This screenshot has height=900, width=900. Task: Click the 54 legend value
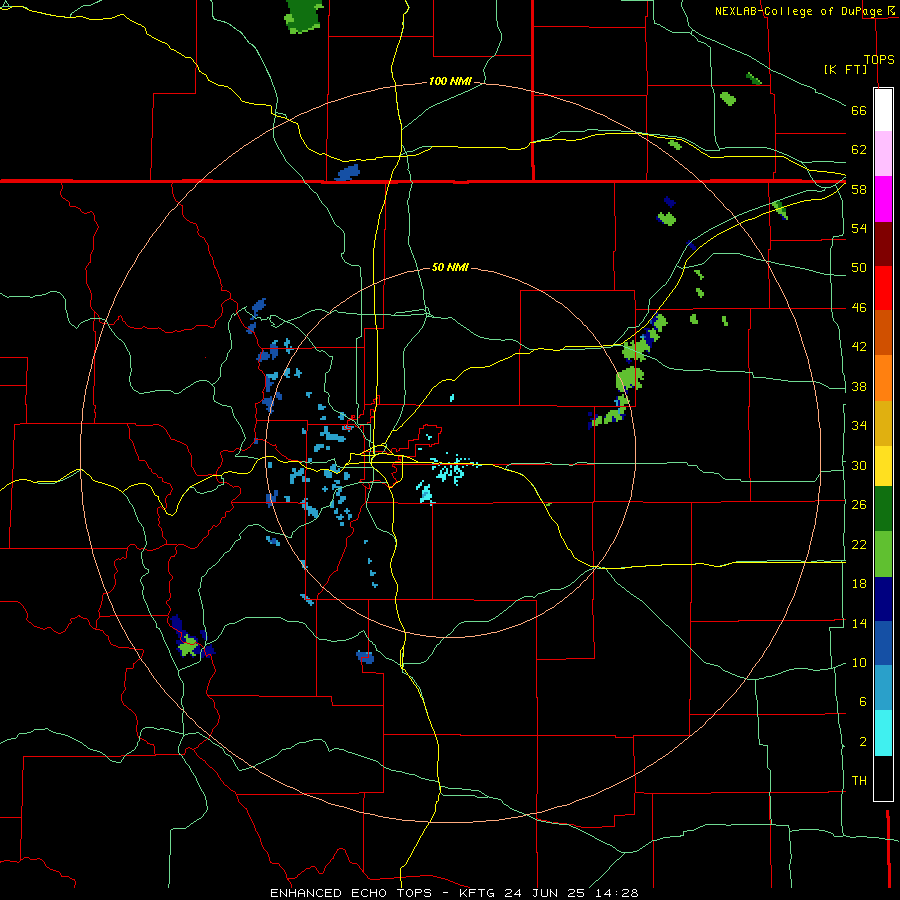(859, 228)
